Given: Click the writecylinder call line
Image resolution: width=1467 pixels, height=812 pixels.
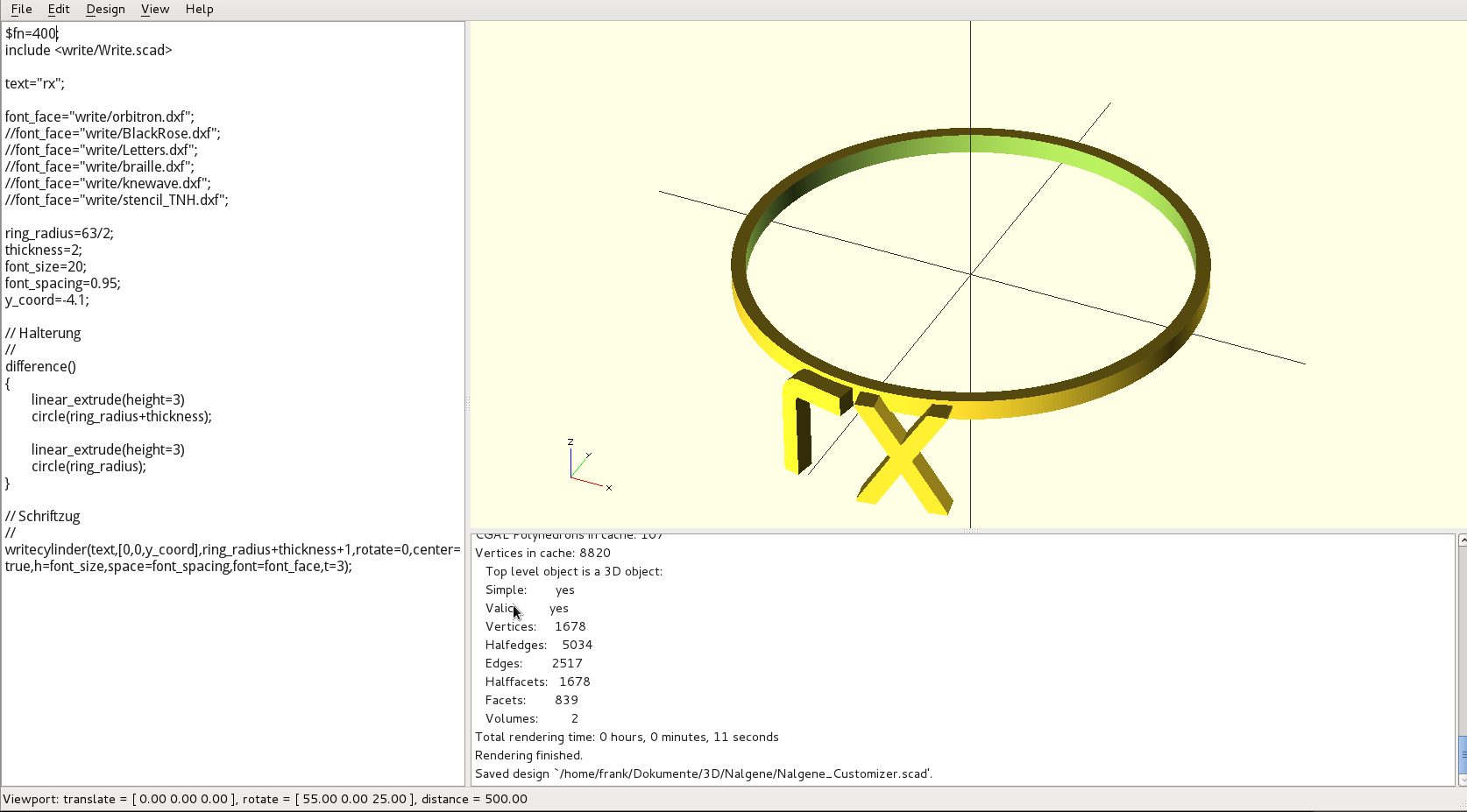Looking at the screenshot, I should point(232,557).
